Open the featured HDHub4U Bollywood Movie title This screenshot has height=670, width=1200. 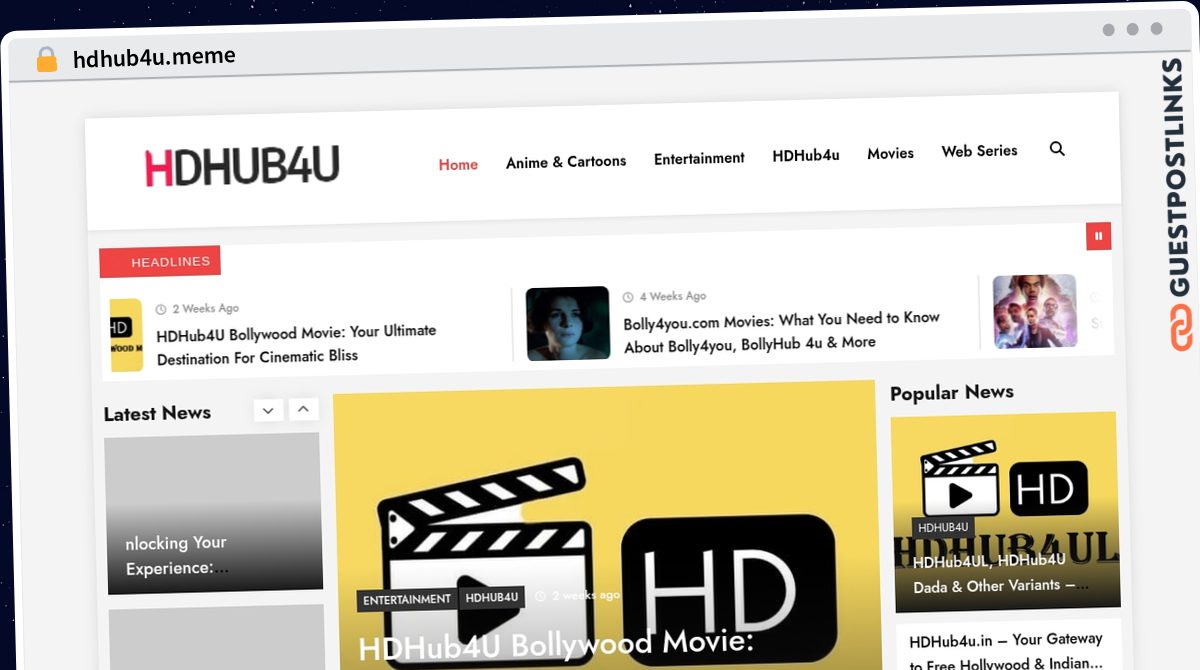pyautogui.click(x=556, y=645)
